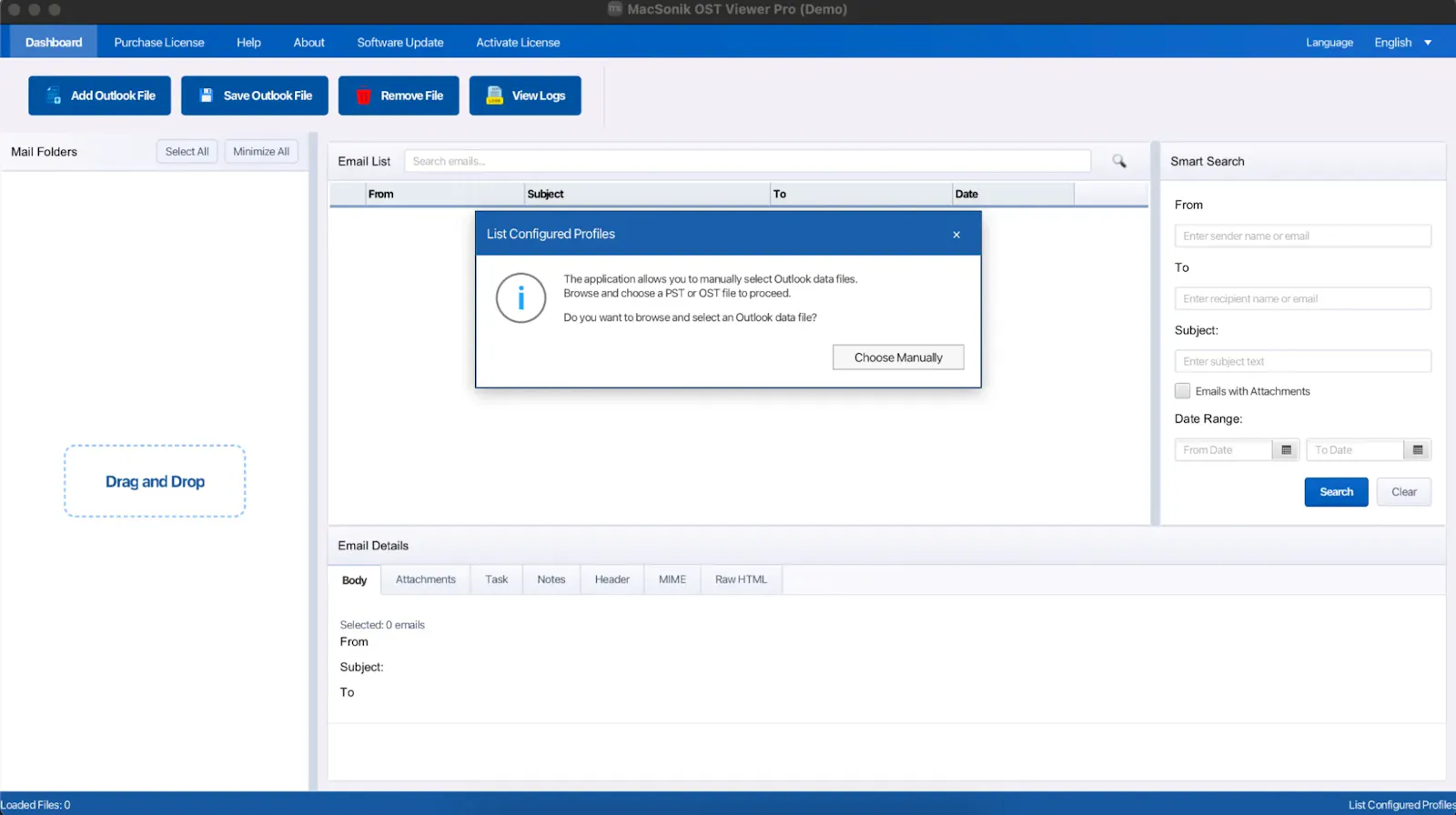Sort by the To column header
This screenshot has height=815, width=1456.
[x=861, y=194]
